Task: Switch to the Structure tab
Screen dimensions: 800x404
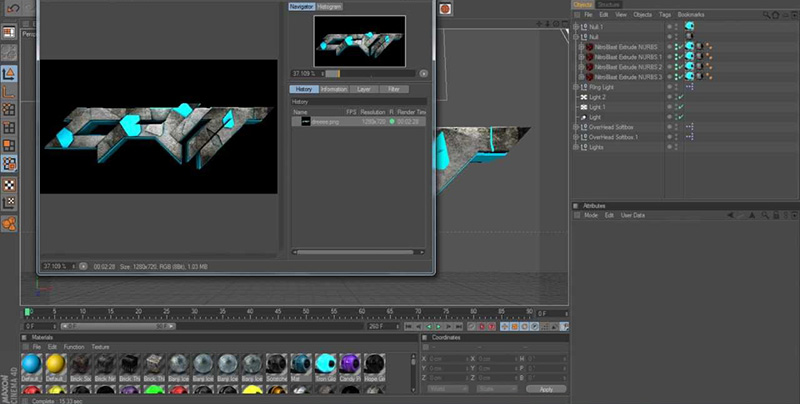Action: tap(608, 5)
